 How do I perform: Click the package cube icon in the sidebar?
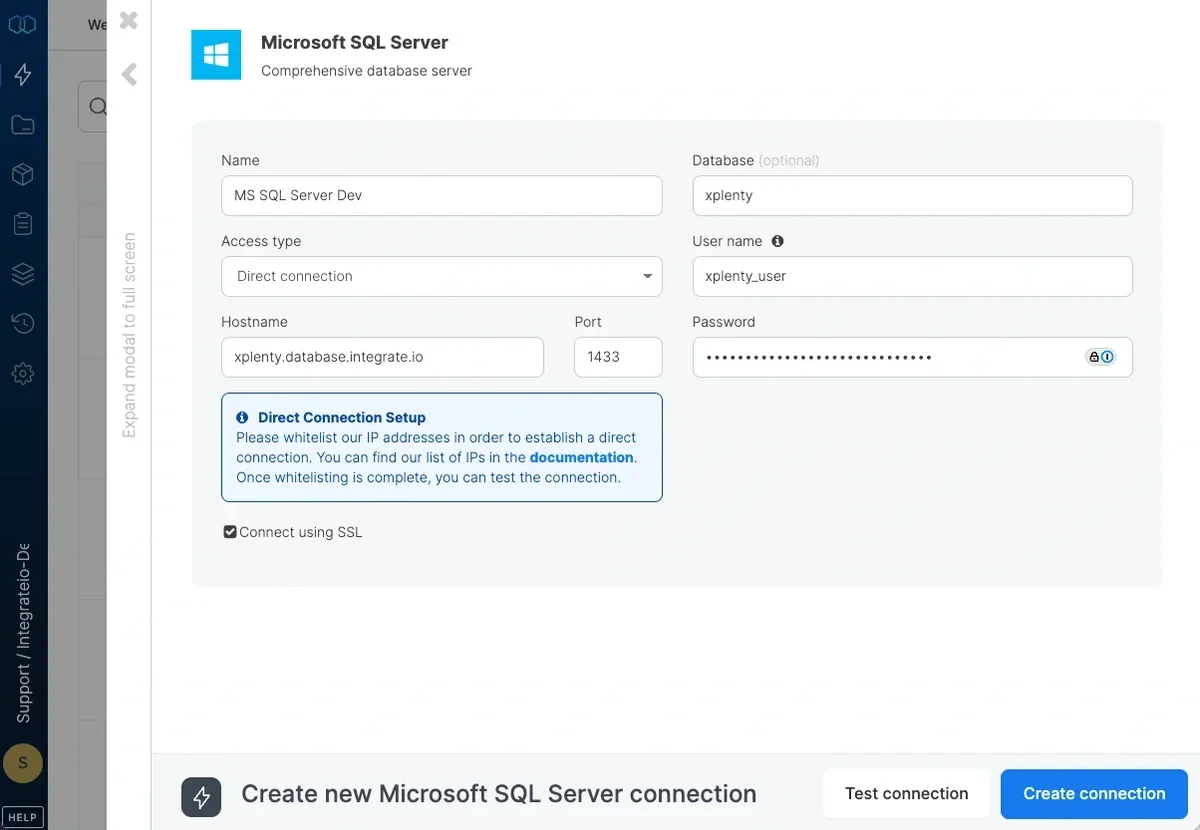(22, 174)
